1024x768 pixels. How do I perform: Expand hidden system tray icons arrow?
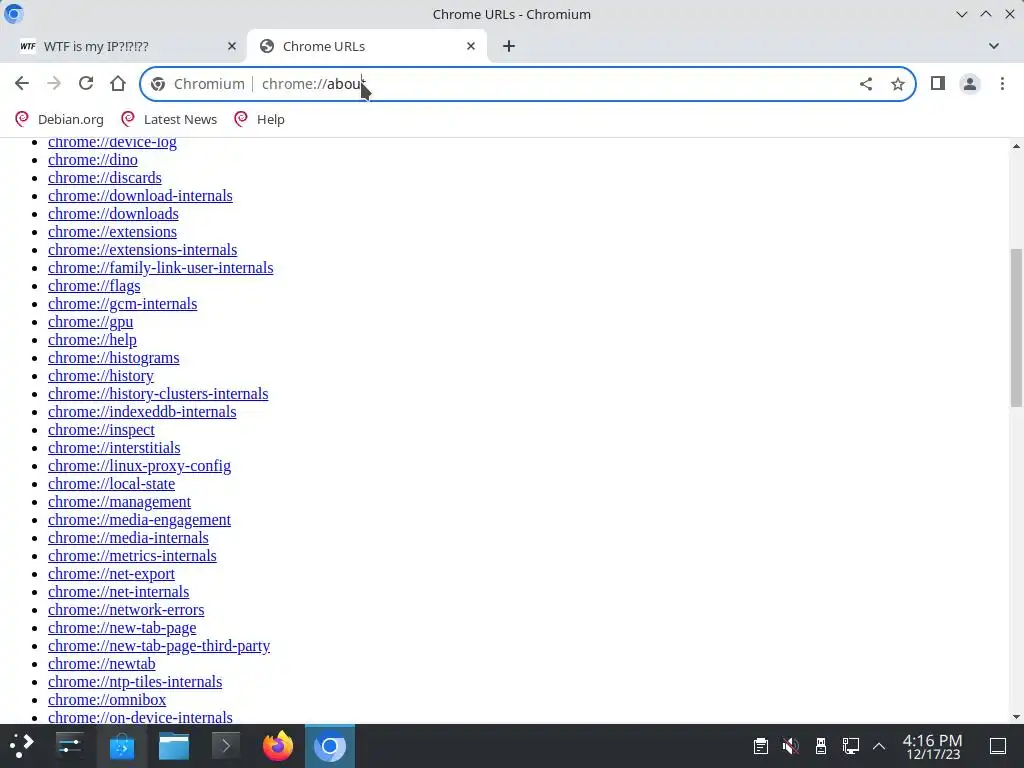tap(879, 746)
